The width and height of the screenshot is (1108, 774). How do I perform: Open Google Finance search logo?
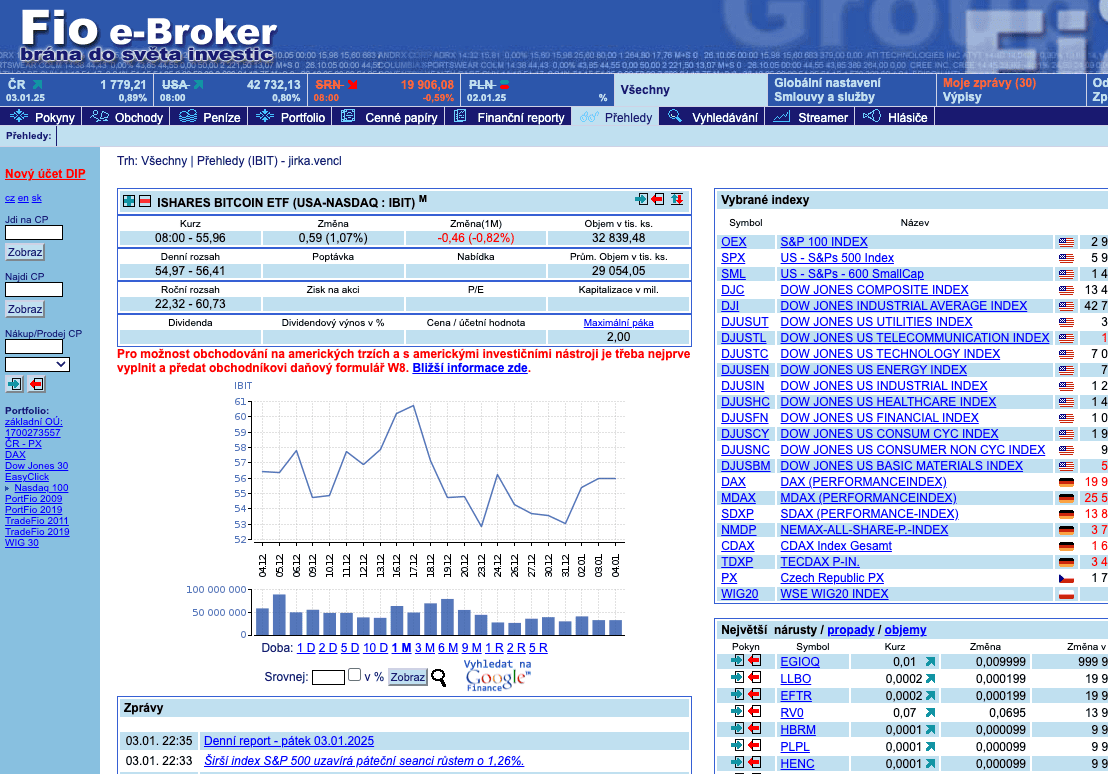[497, 677]
